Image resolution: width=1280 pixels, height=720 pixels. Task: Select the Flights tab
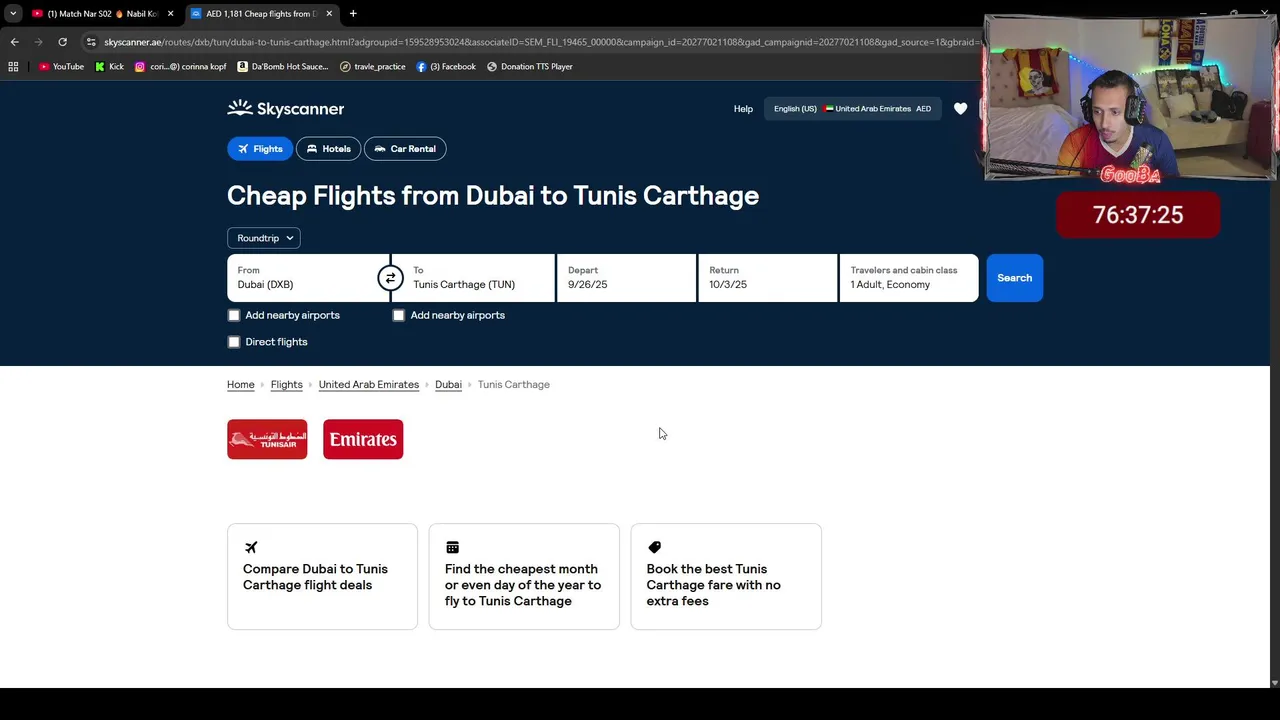(x=259, y=149)
